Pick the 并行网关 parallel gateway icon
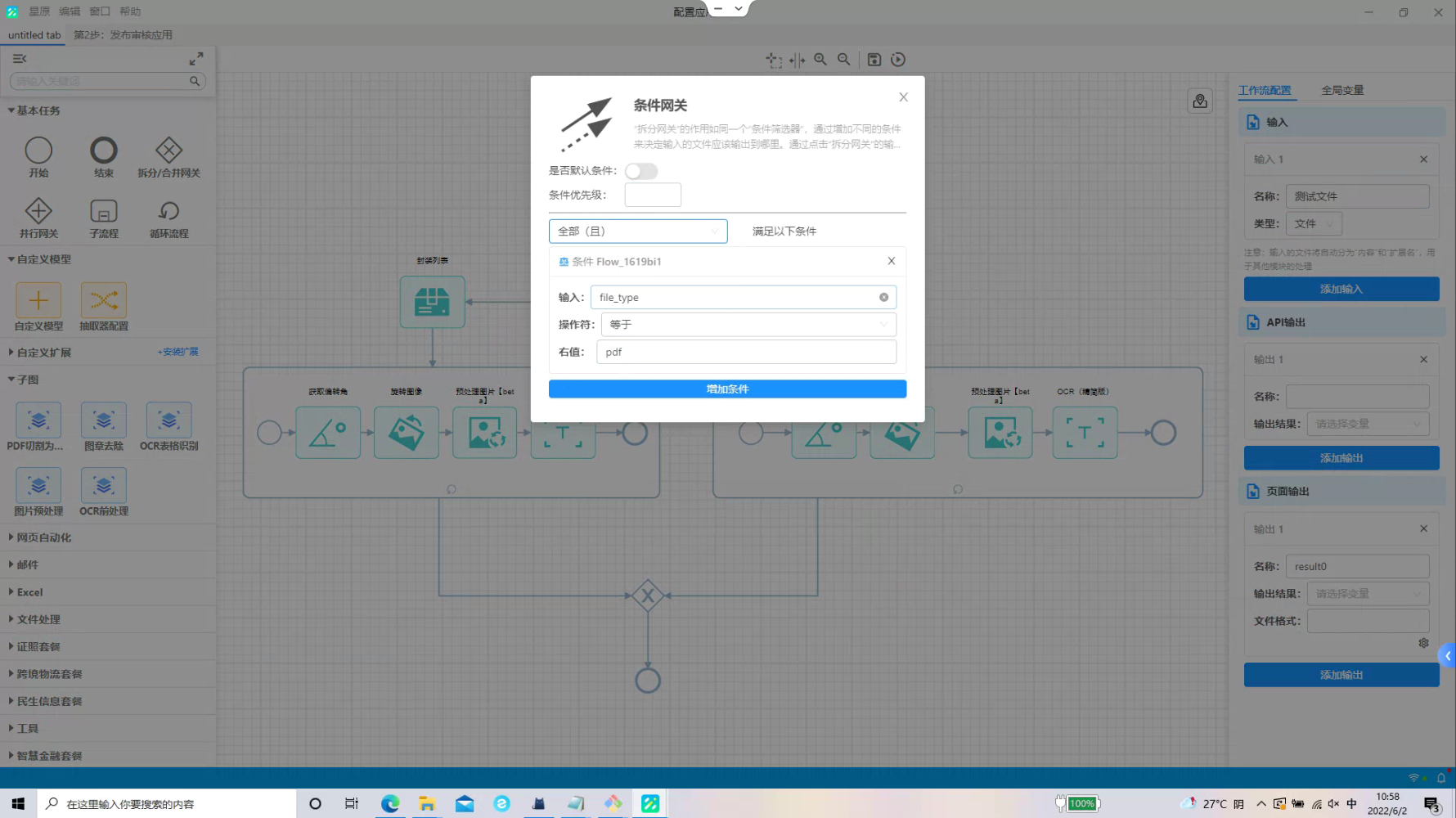 tap(38, 211)
